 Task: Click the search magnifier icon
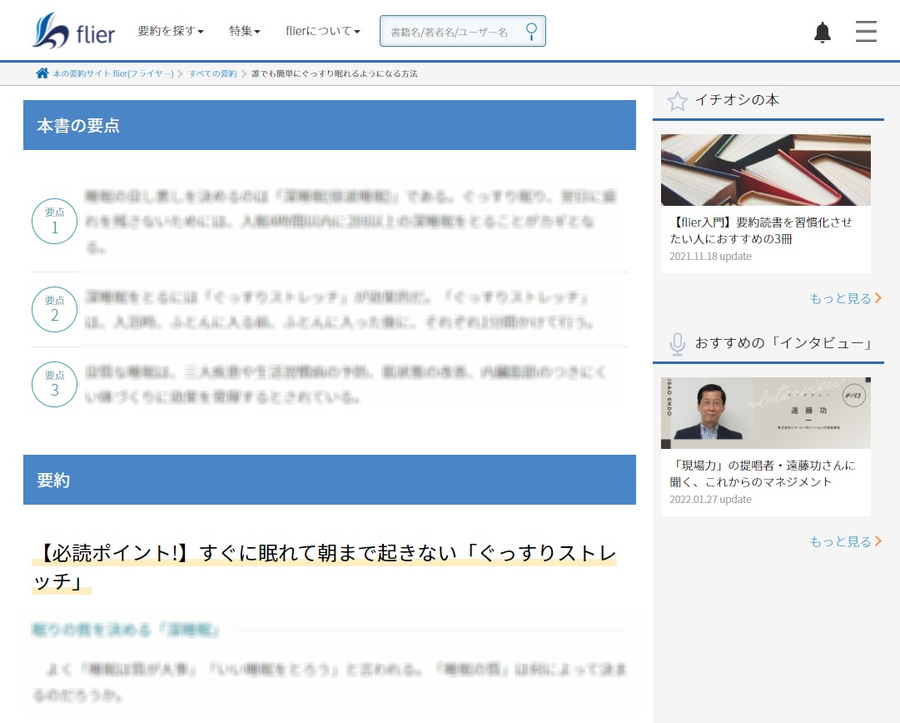pyautogui.click(x=532, y=31)
